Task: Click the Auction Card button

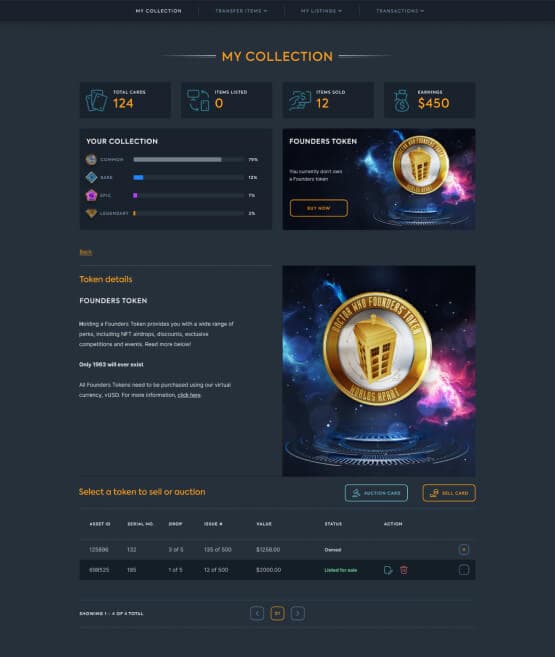Action: (x=376, y=493)
